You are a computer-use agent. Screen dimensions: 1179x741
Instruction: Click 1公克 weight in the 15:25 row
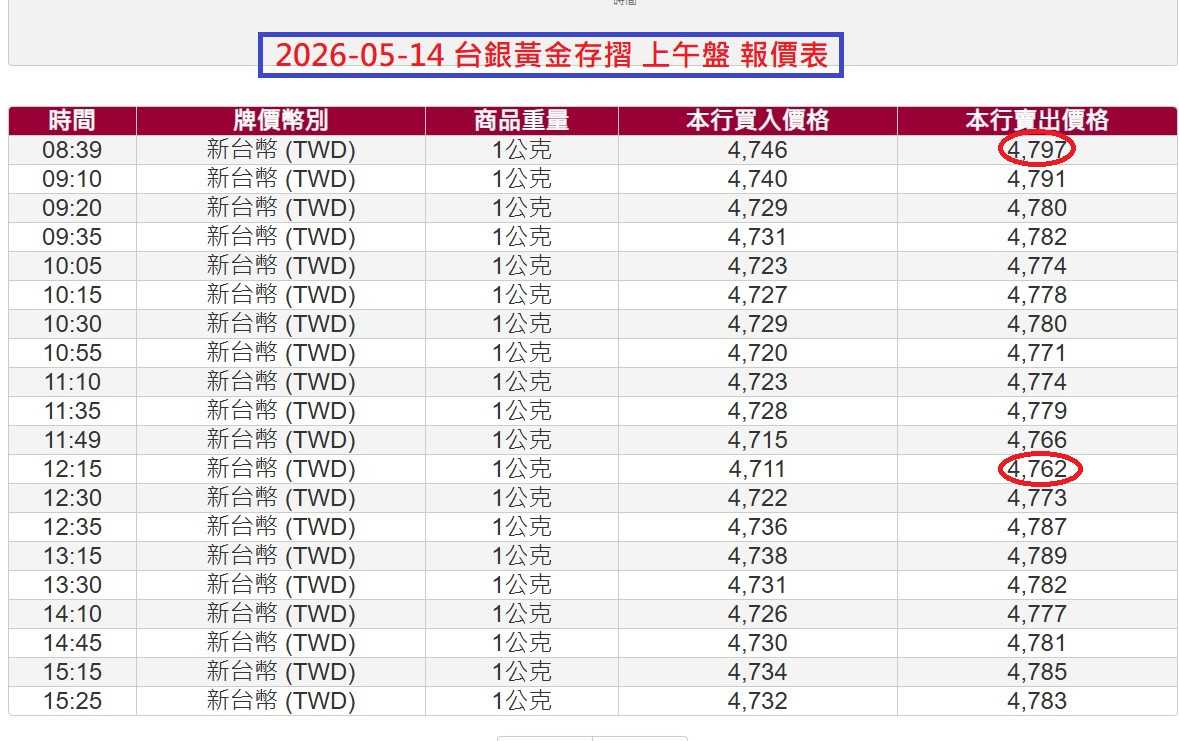pyautogui.click(x=522, y=701)
